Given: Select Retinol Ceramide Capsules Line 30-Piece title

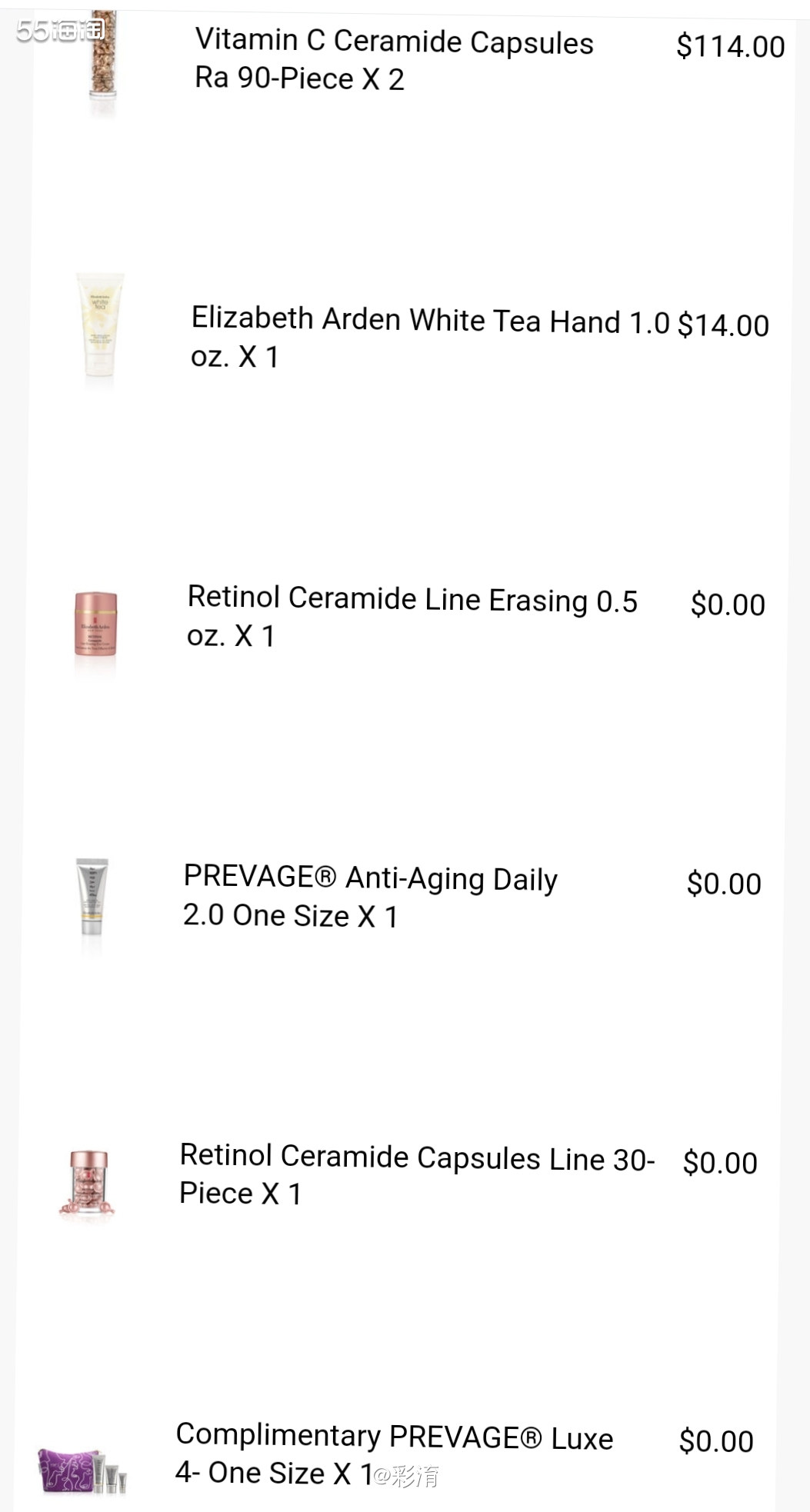Looking at the screenshot, I should tap(417, 1174).
